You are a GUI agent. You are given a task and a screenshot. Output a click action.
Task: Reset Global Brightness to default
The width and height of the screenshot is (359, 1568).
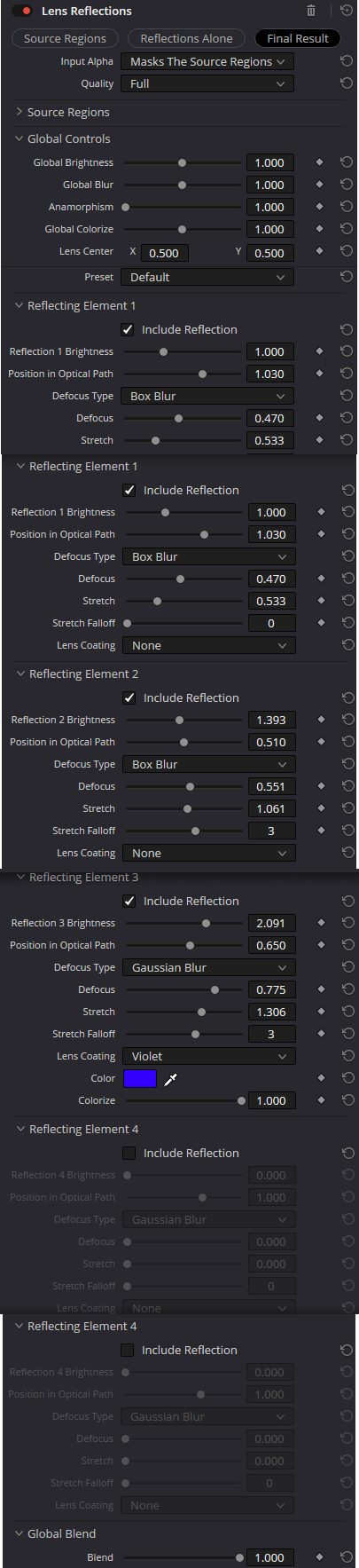346,162
